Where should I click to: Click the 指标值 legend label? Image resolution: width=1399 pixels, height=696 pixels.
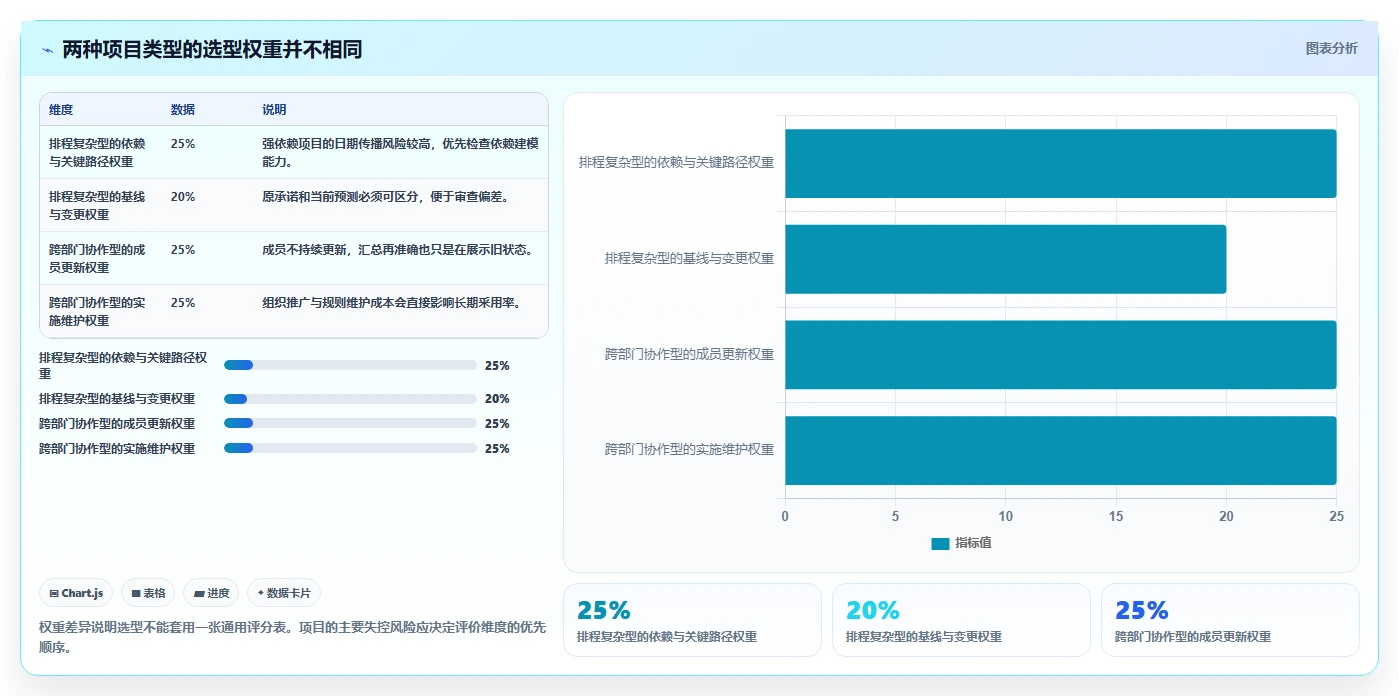(973, 543)
